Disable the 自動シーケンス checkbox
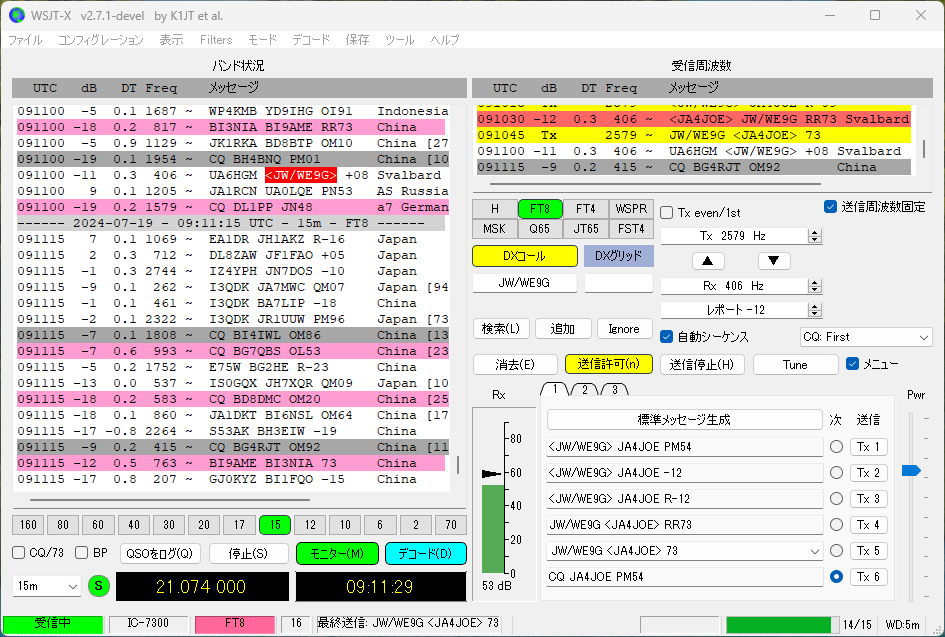Image resolution: width=945 pixels, height=637 pixels. tap(667, 336)
